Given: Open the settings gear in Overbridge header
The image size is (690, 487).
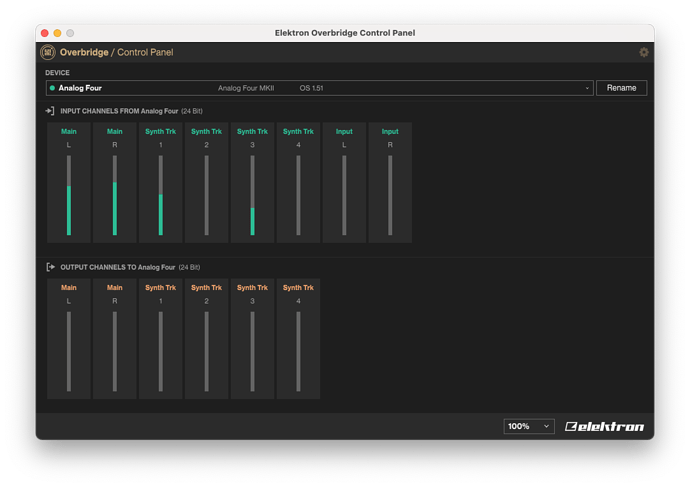Looking at the screenshot, I should coord(643,52).
